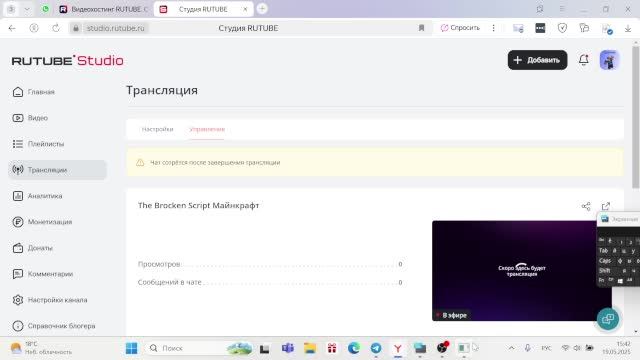This screenshot has height=360, width=640.
Task: Select Трансляции in the sidebar
Action: [58, 170]
